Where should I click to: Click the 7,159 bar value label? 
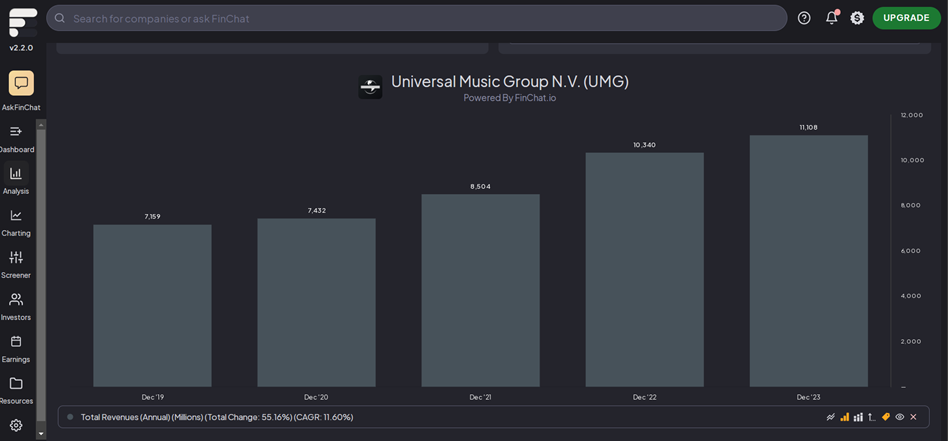[x=152, y=217]
